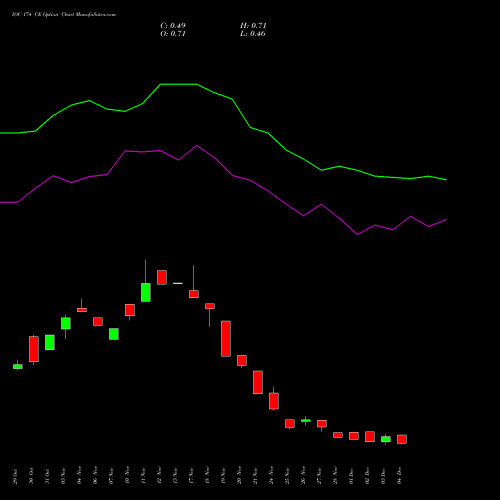Click the red candle for 10 Nov

pos(130,310)
